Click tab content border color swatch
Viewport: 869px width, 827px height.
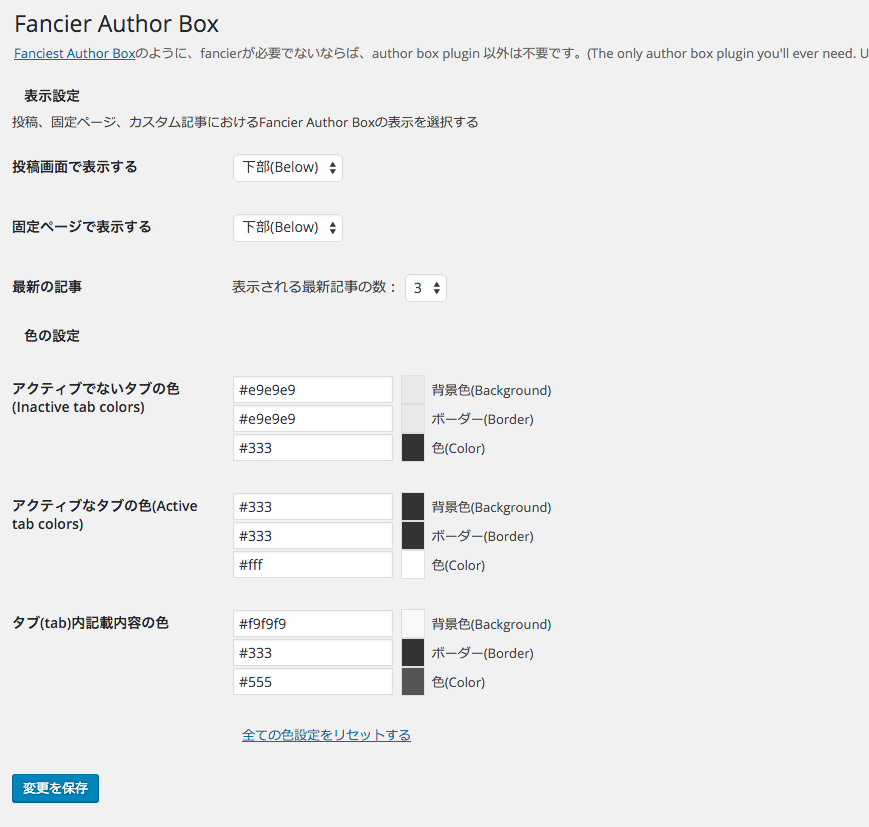413,653
